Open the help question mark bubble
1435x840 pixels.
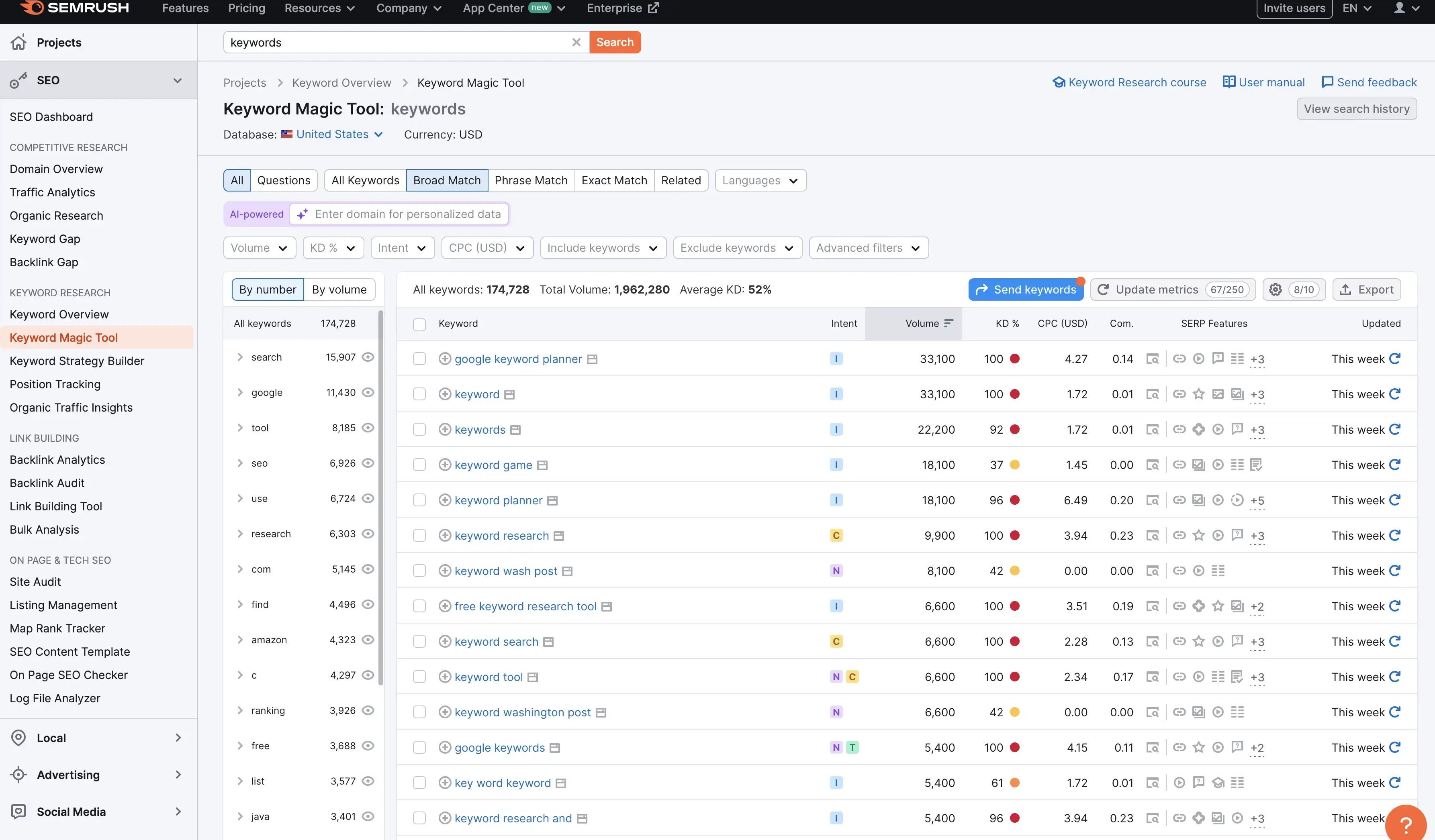tap(1406, 825)
